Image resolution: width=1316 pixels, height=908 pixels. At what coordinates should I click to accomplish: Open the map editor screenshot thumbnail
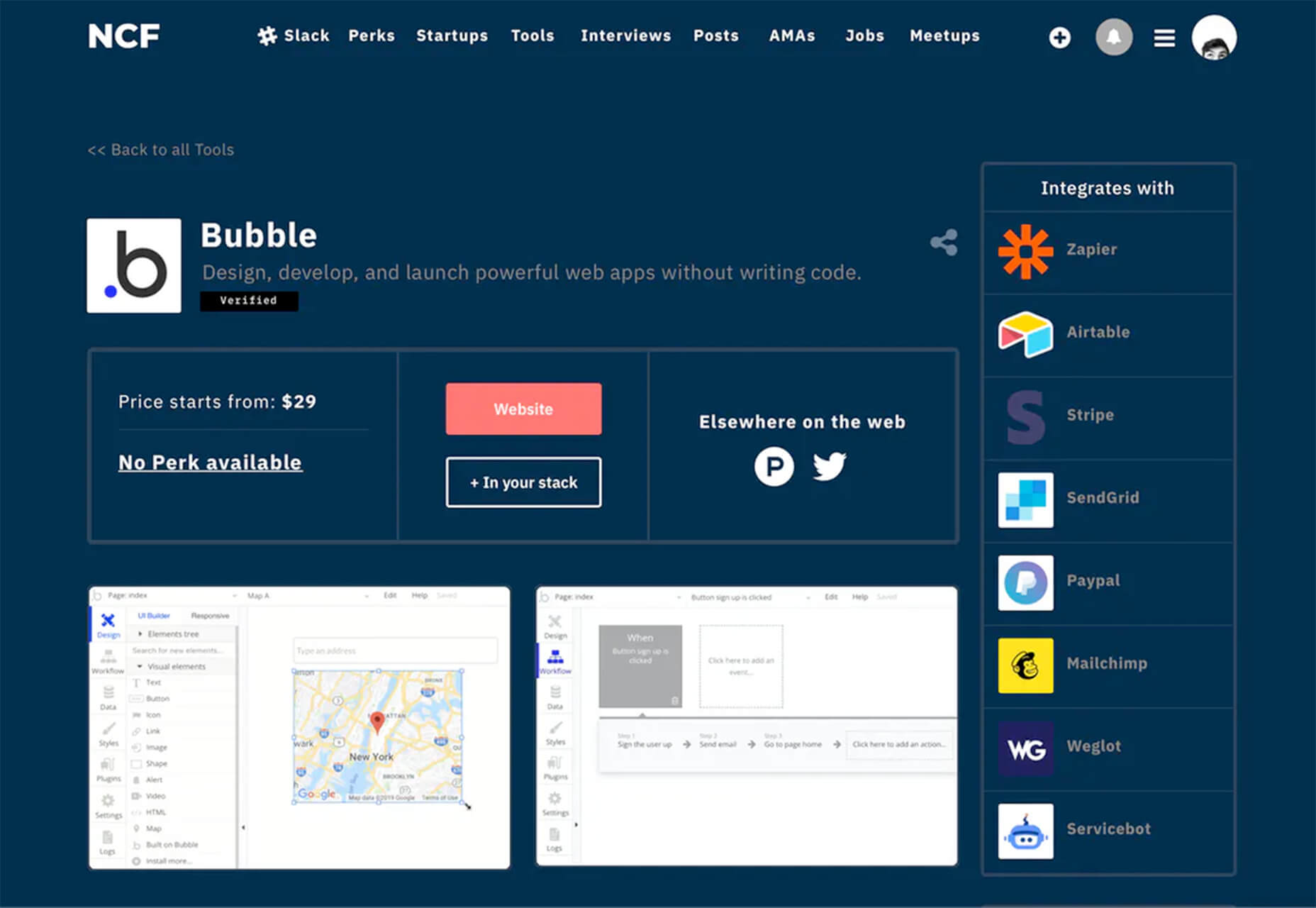click(x=299, y=727)
